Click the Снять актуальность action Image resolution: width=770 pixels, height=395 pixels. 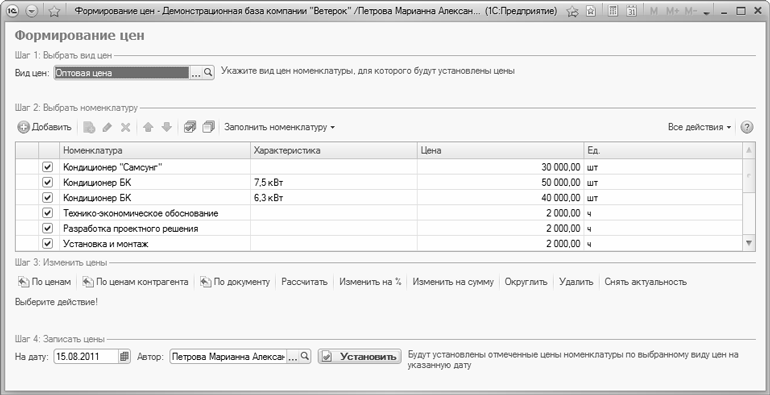point(645,282)
